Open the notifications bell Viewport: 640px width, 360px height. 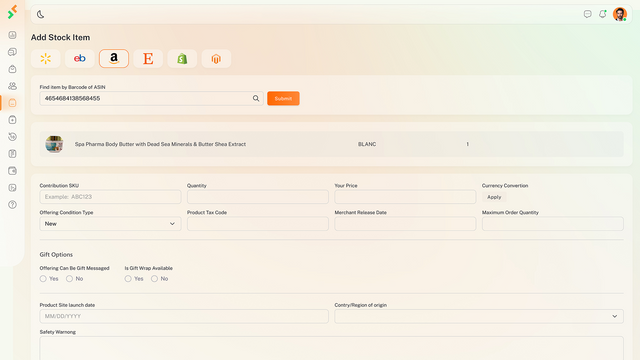602,14
